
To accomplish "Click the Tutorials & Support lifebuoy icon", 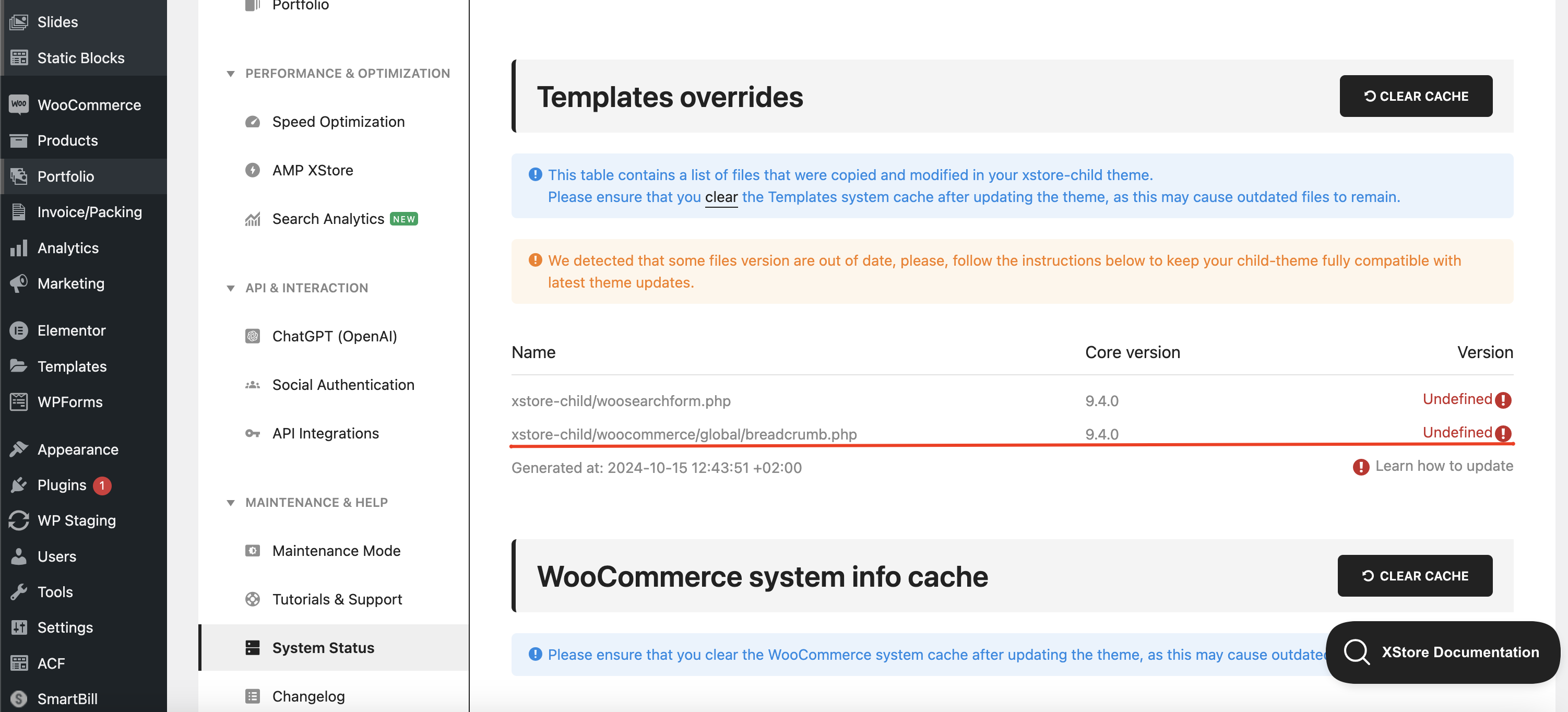I will (x=253, y=599).
